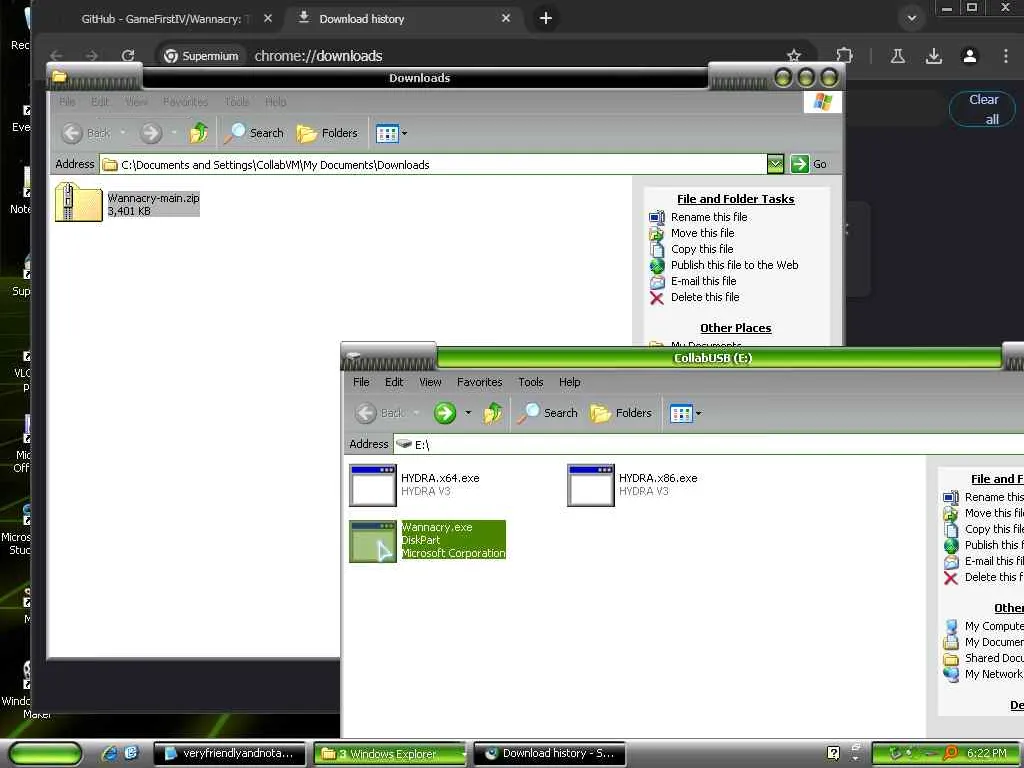1024x768 pixels.
Task: Click My Computer icon in CollabUSB Other Places
Action: [x=951, y=626]
